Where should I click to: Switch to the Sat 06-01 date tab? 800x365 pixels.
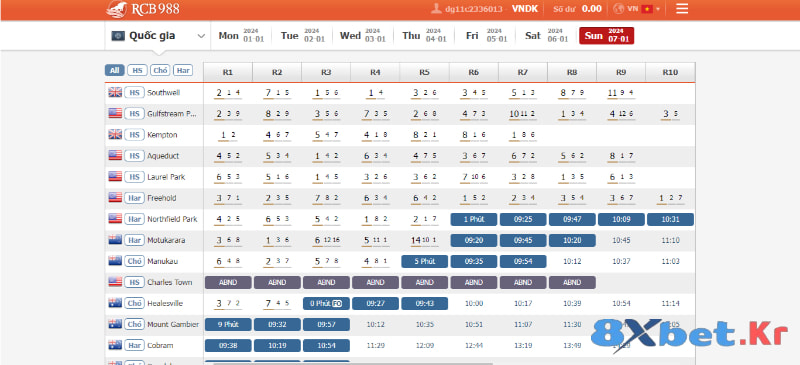[546, 36]
